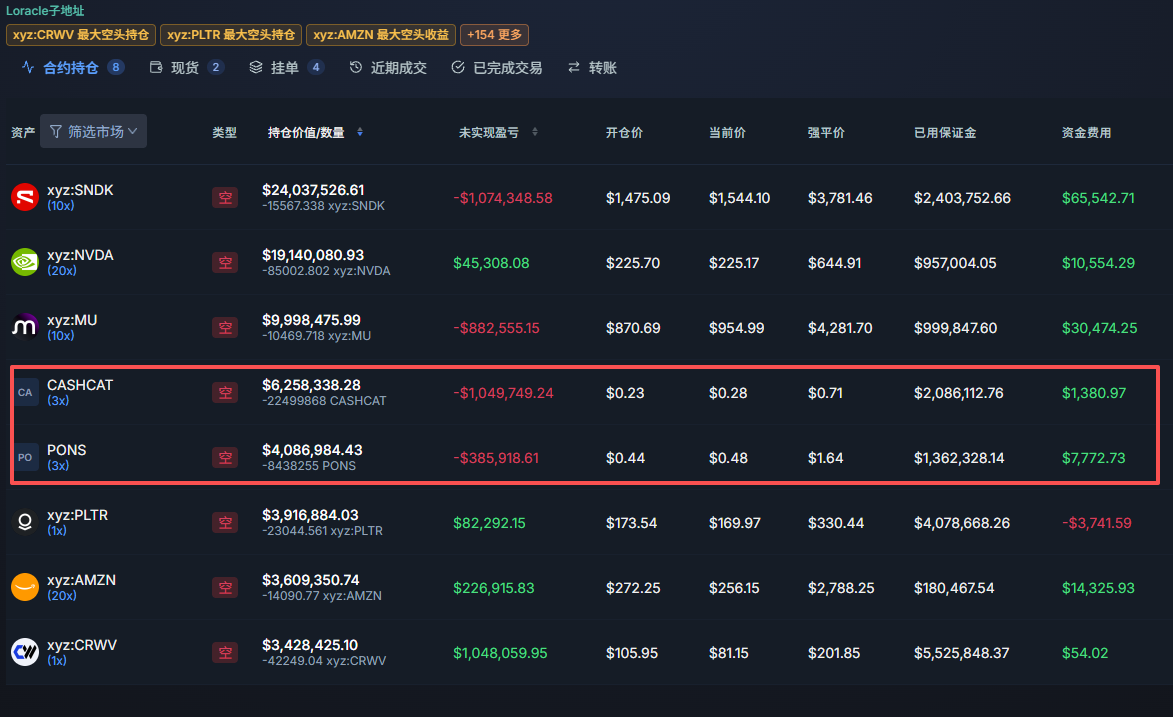
Task: Click unrealized profit $45,308.08
Action: 491,263
